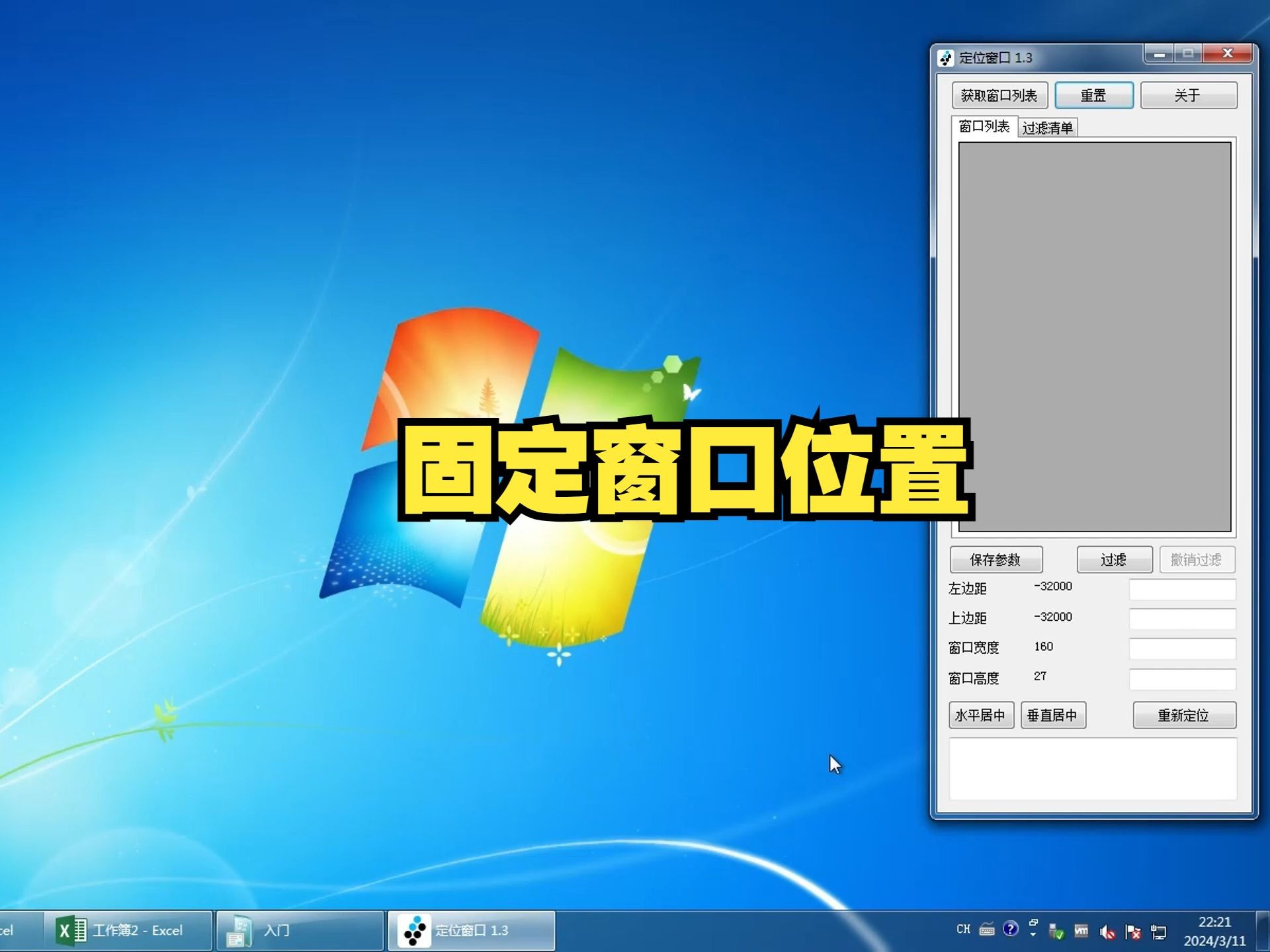Click the Safely Remove Hardware tray icon
Viewport: 1270px width, 952px height.
[1056, 932]
